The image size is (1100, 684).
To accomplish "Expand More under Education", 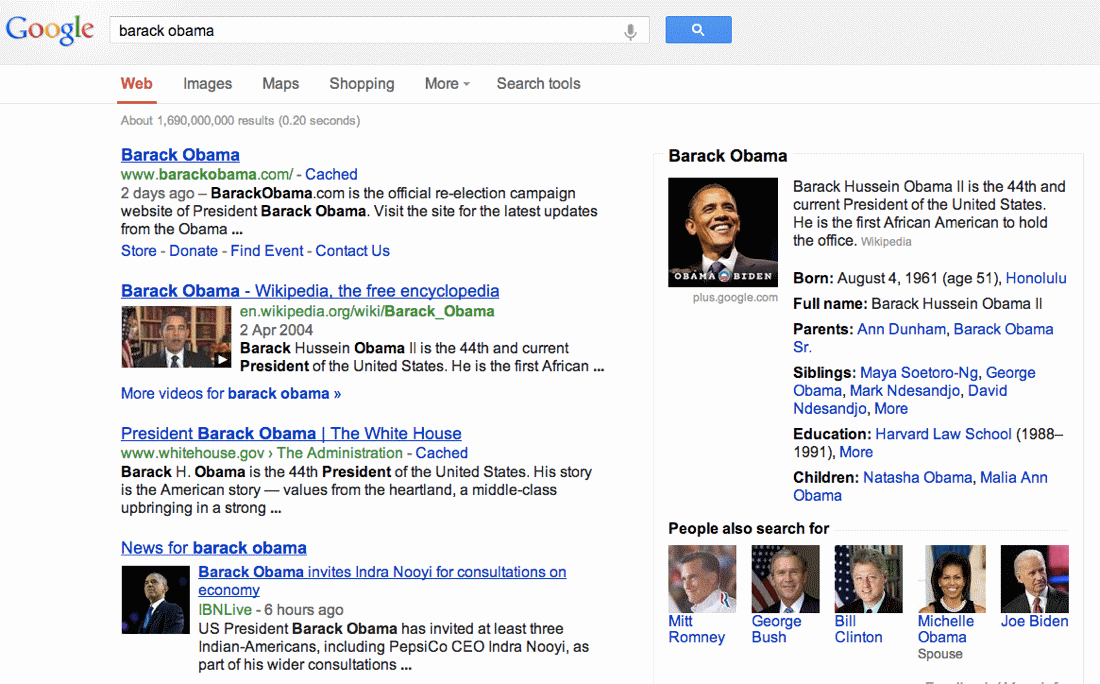I will click(x=856, y=452).
